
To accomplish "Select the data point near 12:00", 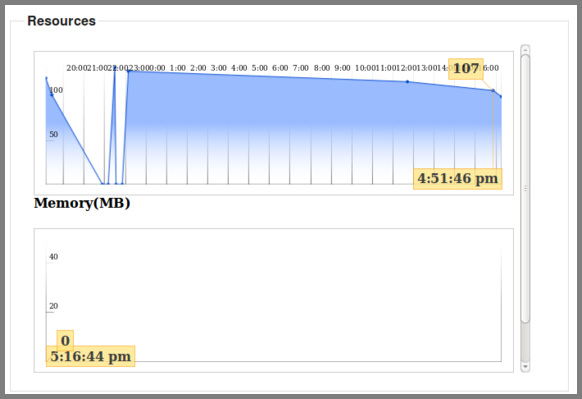I will (407, 82).
